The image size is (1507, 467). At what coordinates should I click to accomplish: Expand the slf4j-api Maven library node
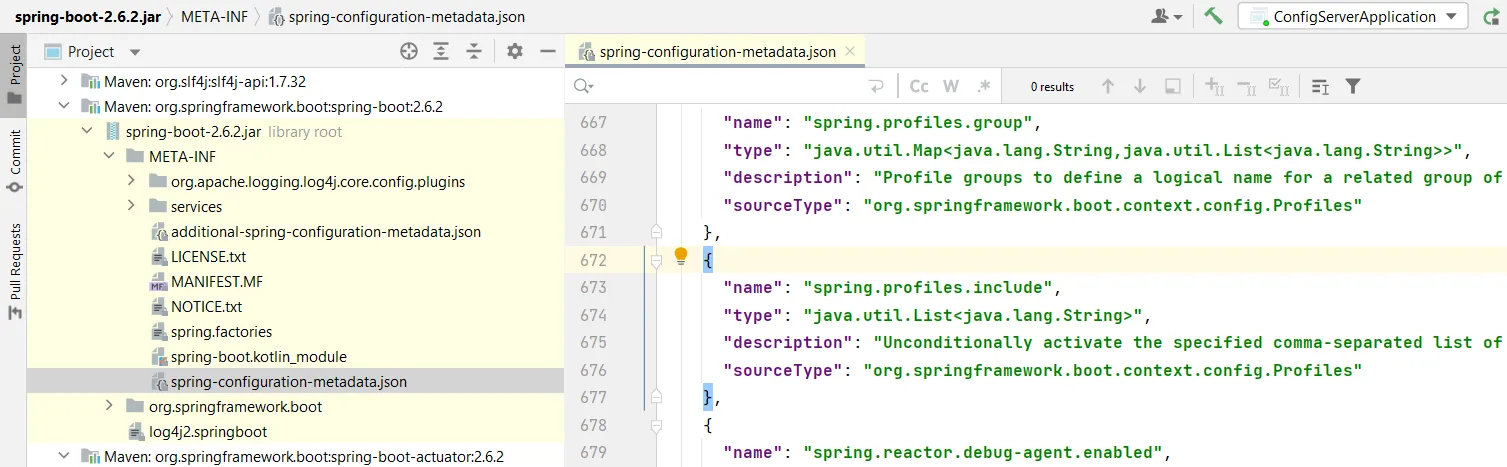click(65, 81)
